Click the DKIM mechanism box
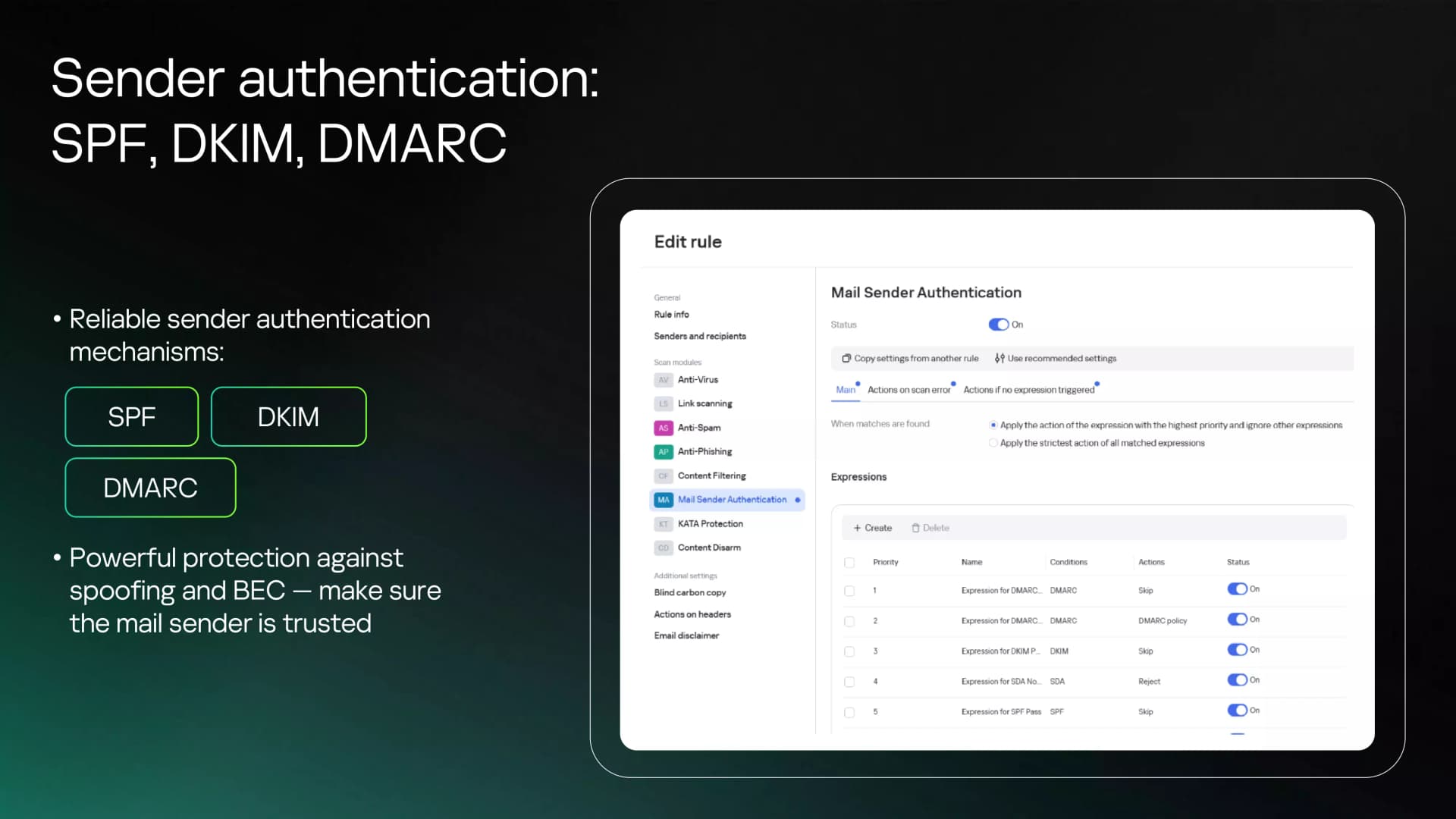 click(288, 417)
